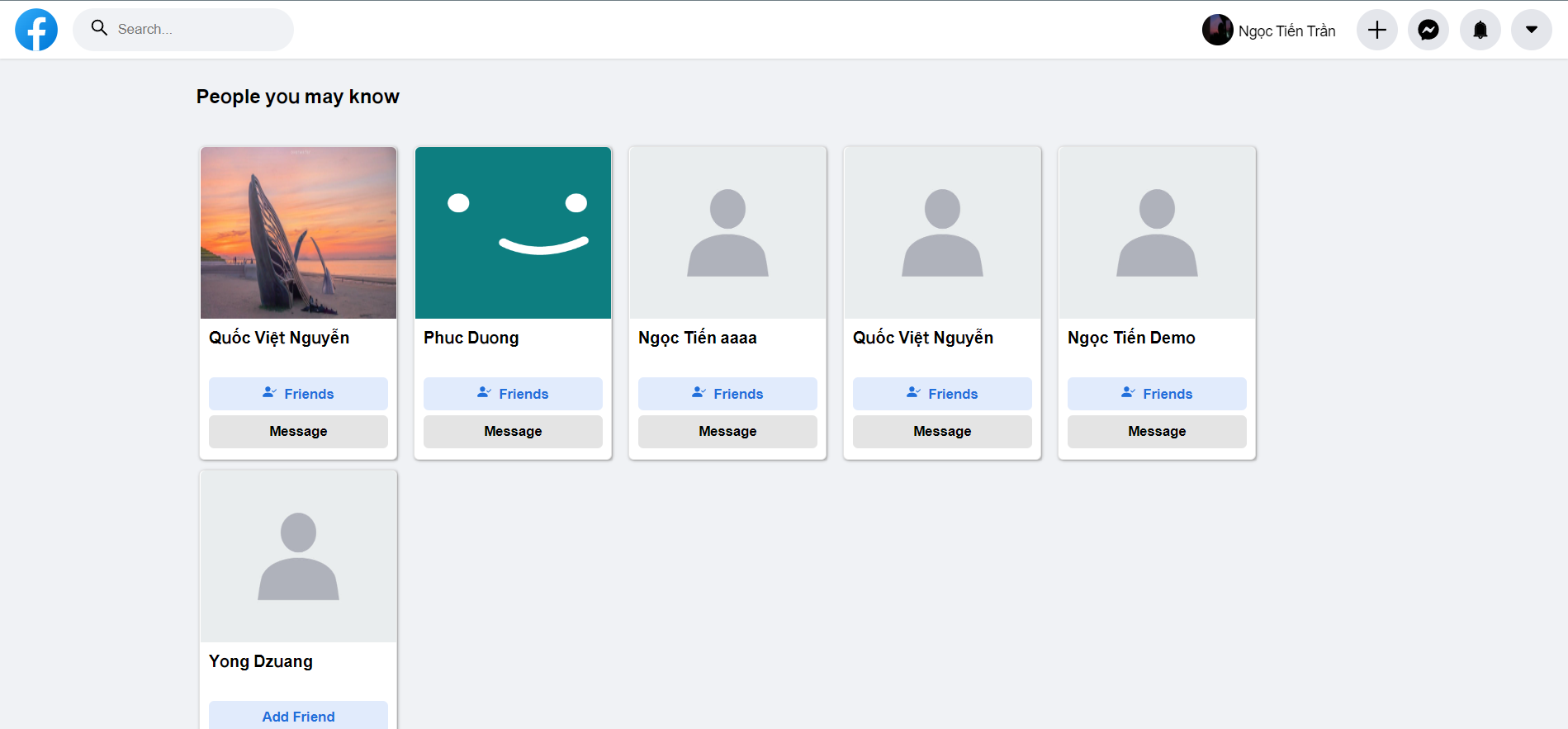Message Ngọc Tiến Demo
This screenshot has width=1568, height=729.
pyautogui.click(x=1158, y=432)
